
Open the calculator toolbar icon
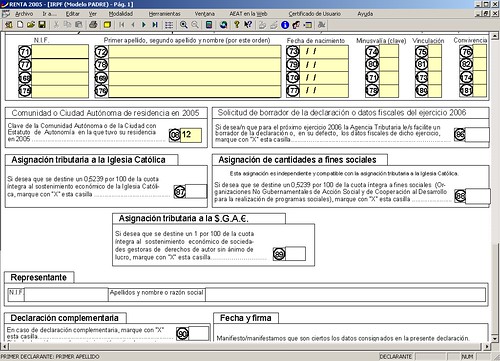click(209, 25)
